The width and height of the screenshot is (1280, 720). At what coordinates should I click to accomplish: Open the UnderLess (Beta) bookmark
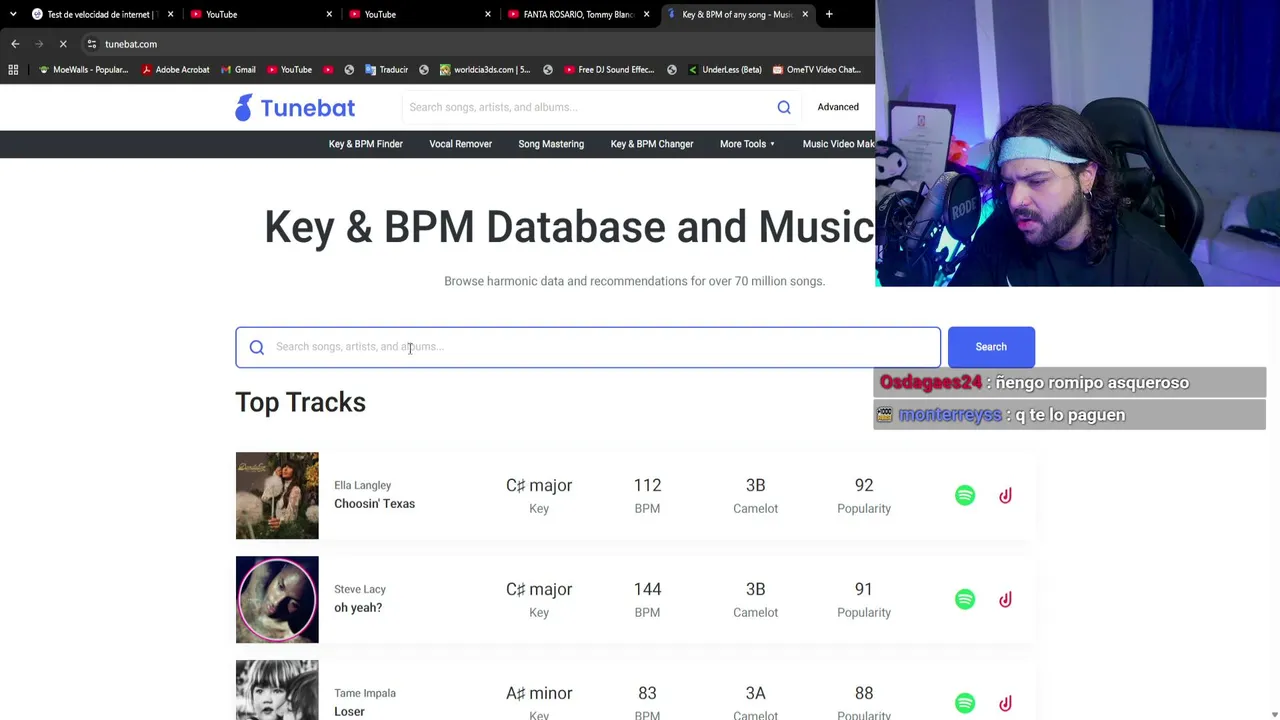click(x=724, y=70)
